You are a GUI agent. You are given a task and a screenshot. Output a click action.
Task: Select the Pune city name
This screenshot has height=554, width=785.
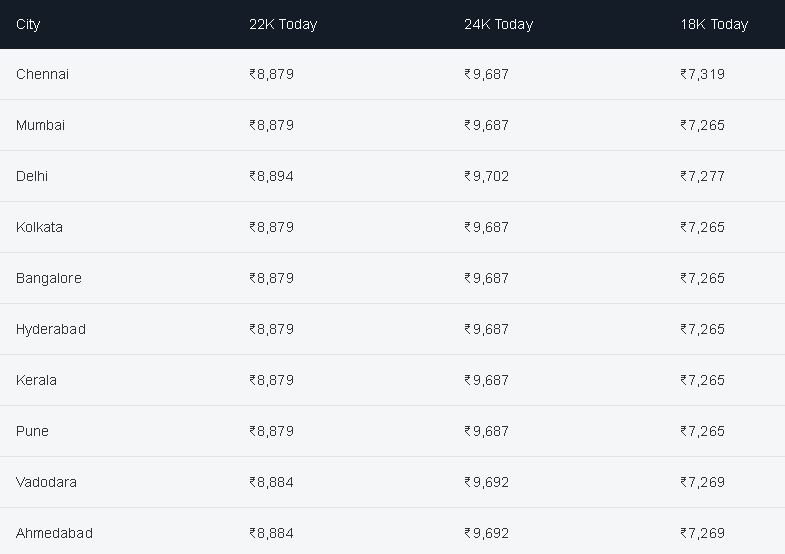coord(33,431)
